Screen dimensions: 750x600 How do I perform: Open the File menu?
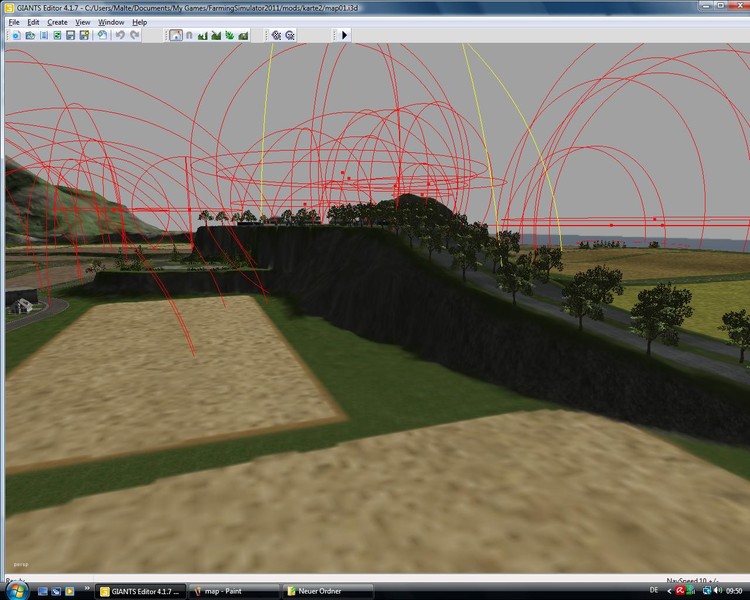click(14, 22)
